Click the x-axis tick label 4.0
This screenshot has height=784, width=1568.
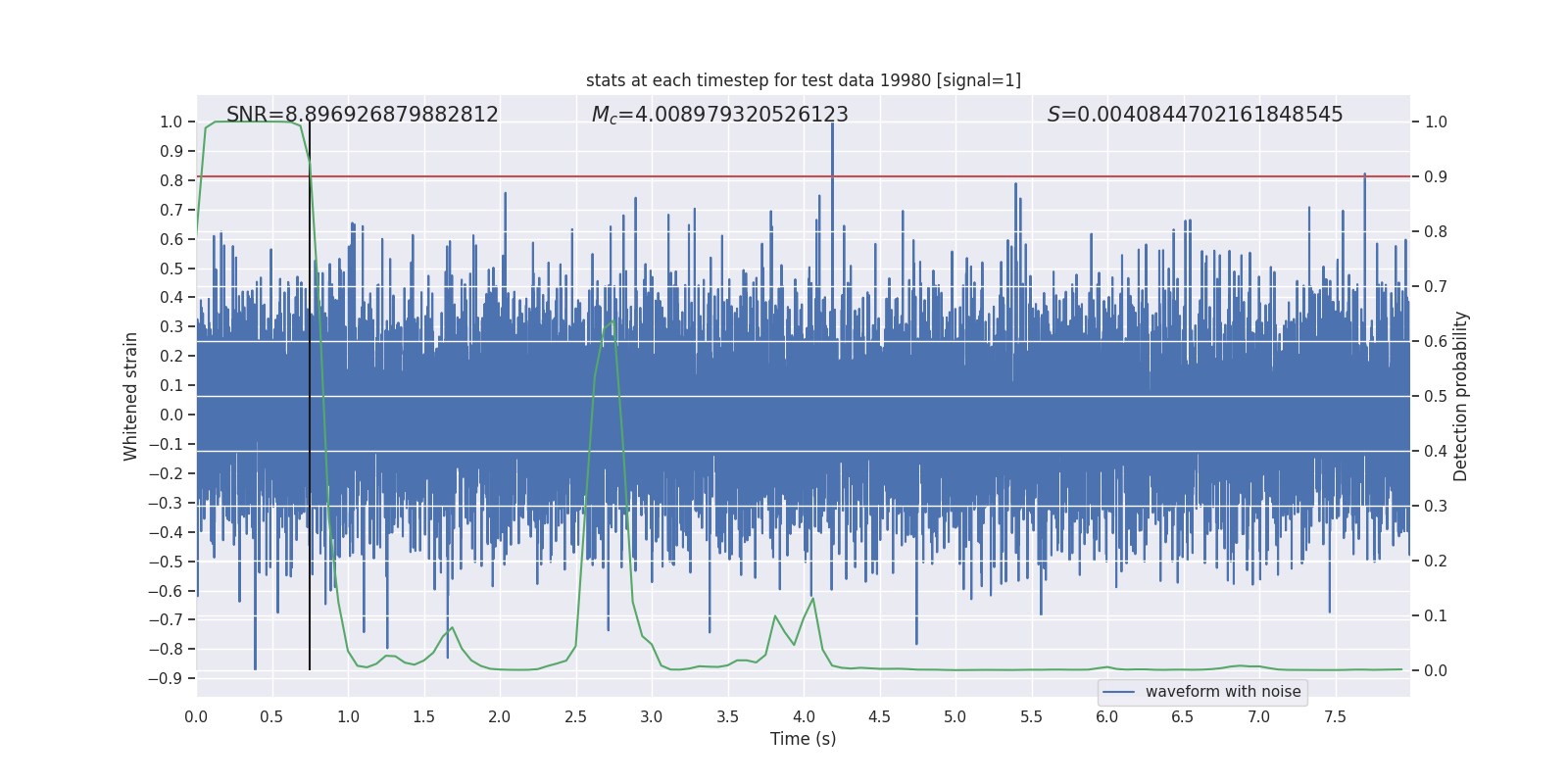point(804,716)
